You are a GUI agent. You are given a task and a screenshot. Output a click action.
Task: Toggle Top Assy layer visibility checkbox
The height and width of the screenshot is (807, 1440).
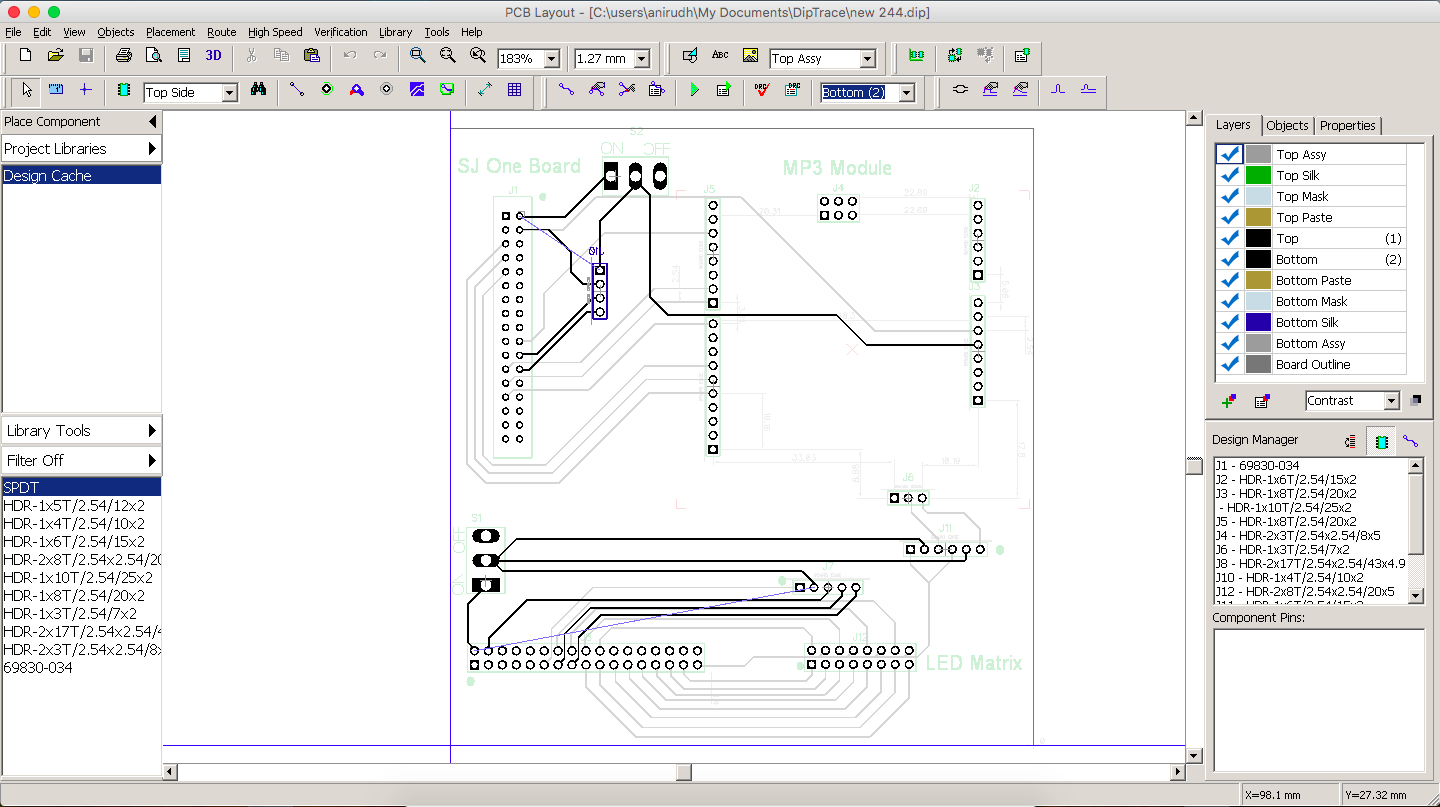(x=1230, y=154)
